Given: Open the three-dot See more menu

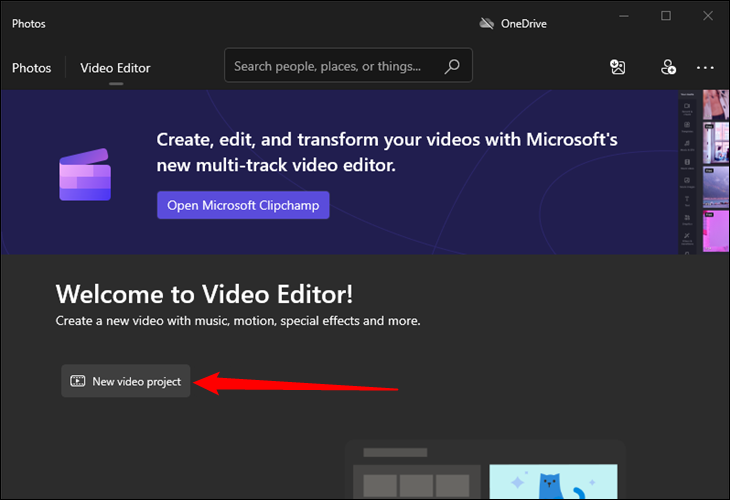Looking at the screenshot, I should (x=705, y=67).
